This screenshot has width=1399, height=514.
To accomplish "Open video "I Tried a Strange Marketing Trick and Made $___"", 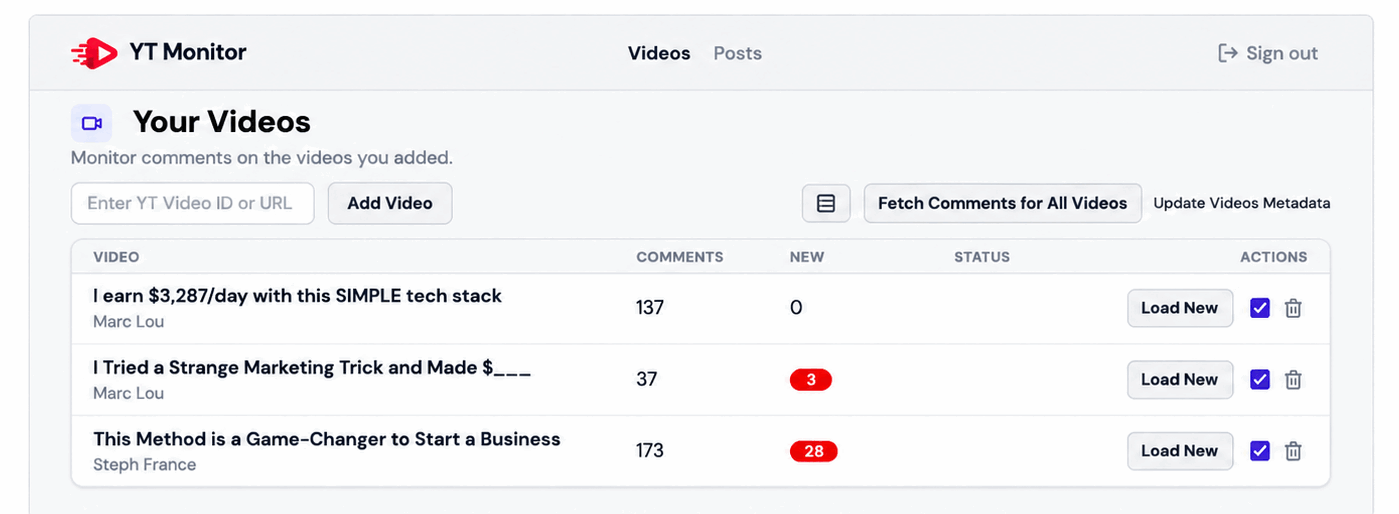I will coord(312,368).
